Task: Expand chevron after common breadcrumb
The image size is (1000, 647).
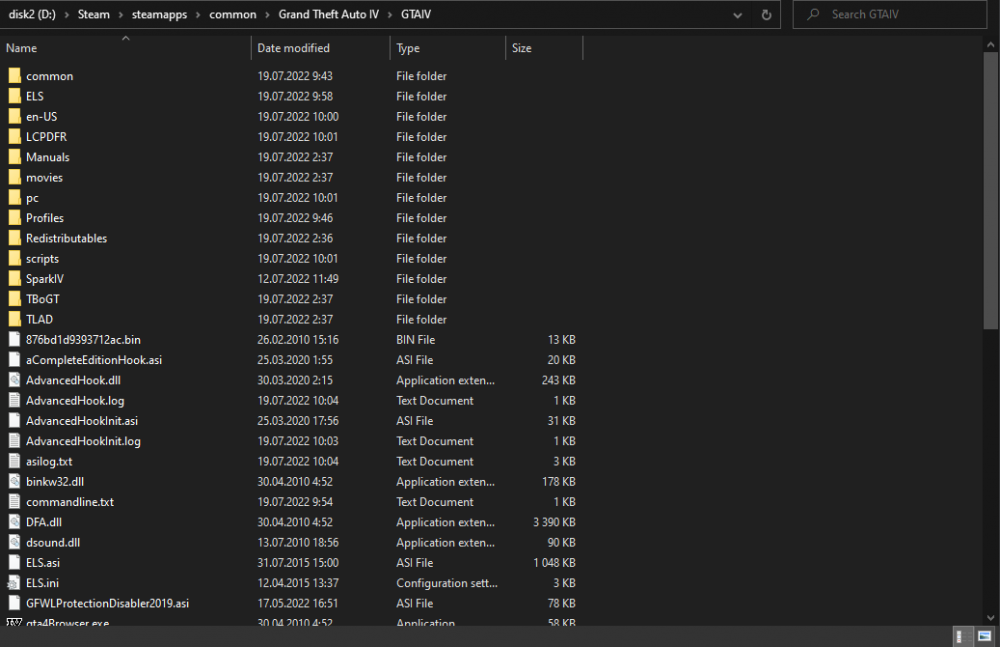Action: point(267,15)
